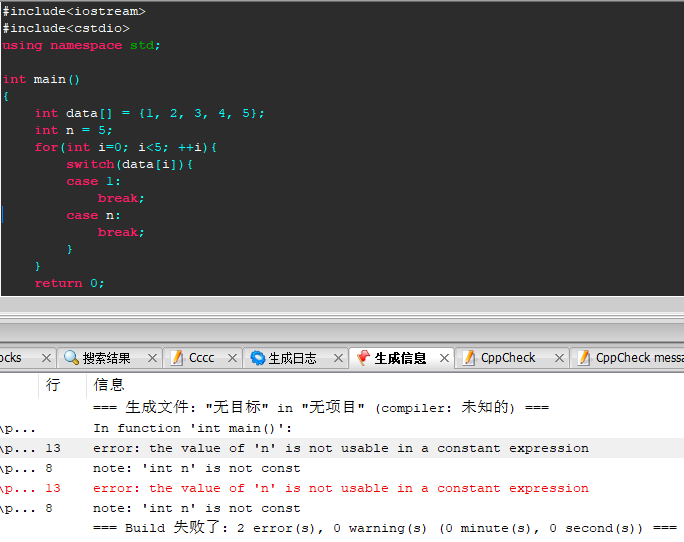
Task: Select the red line 13 error message
Action: point(341,488)
